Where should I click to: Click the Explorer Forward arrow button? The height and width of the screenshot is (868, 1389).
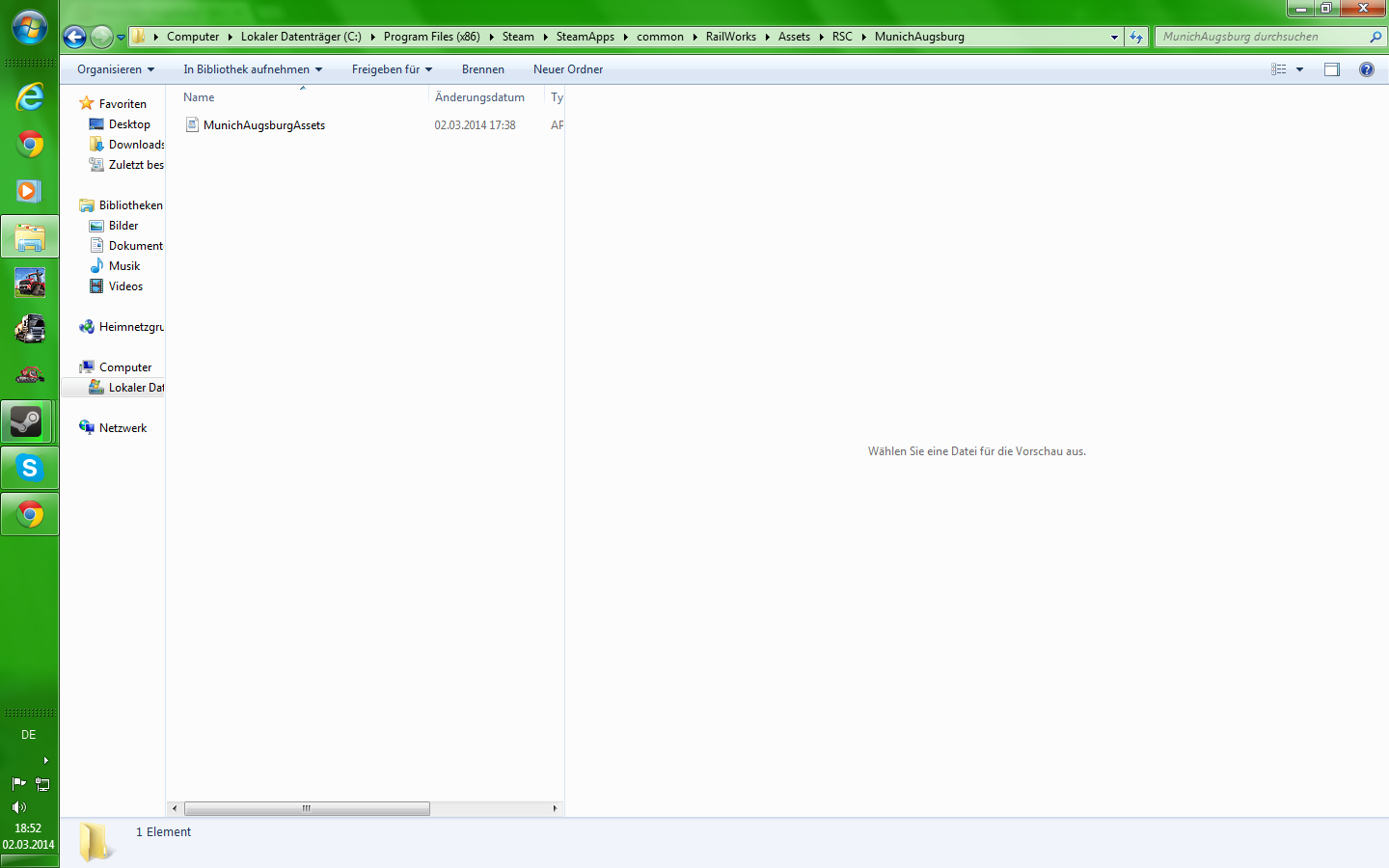(x=101, y=37)
